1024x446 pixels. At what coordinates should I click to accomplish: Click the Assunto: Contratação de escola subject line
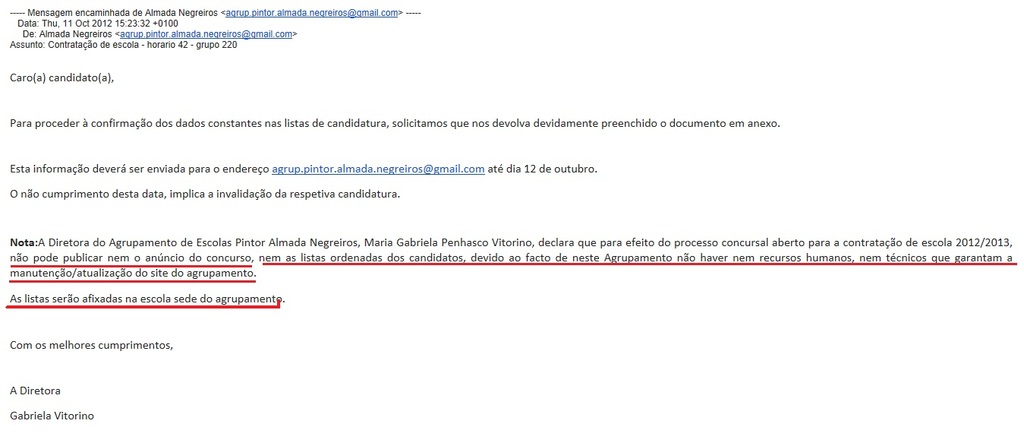(123, 46)
